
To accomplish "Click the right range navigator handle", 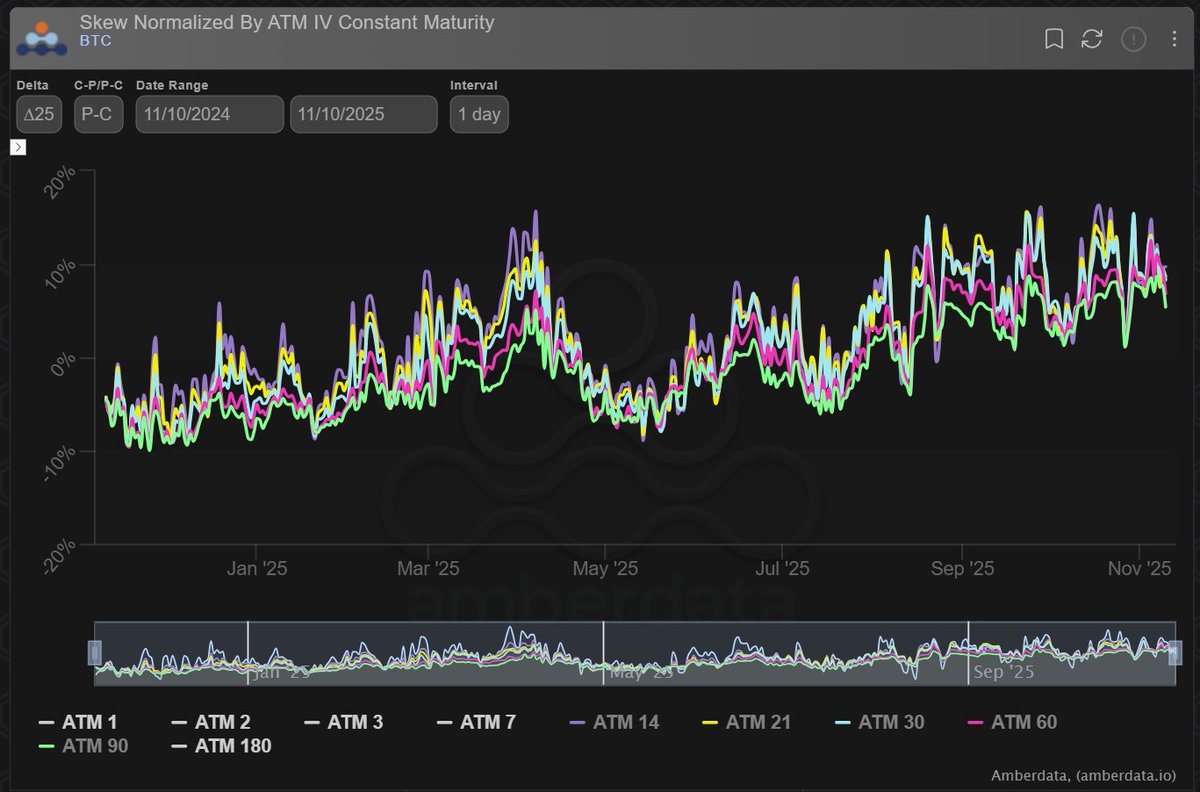I will [x=1175, y=653].
